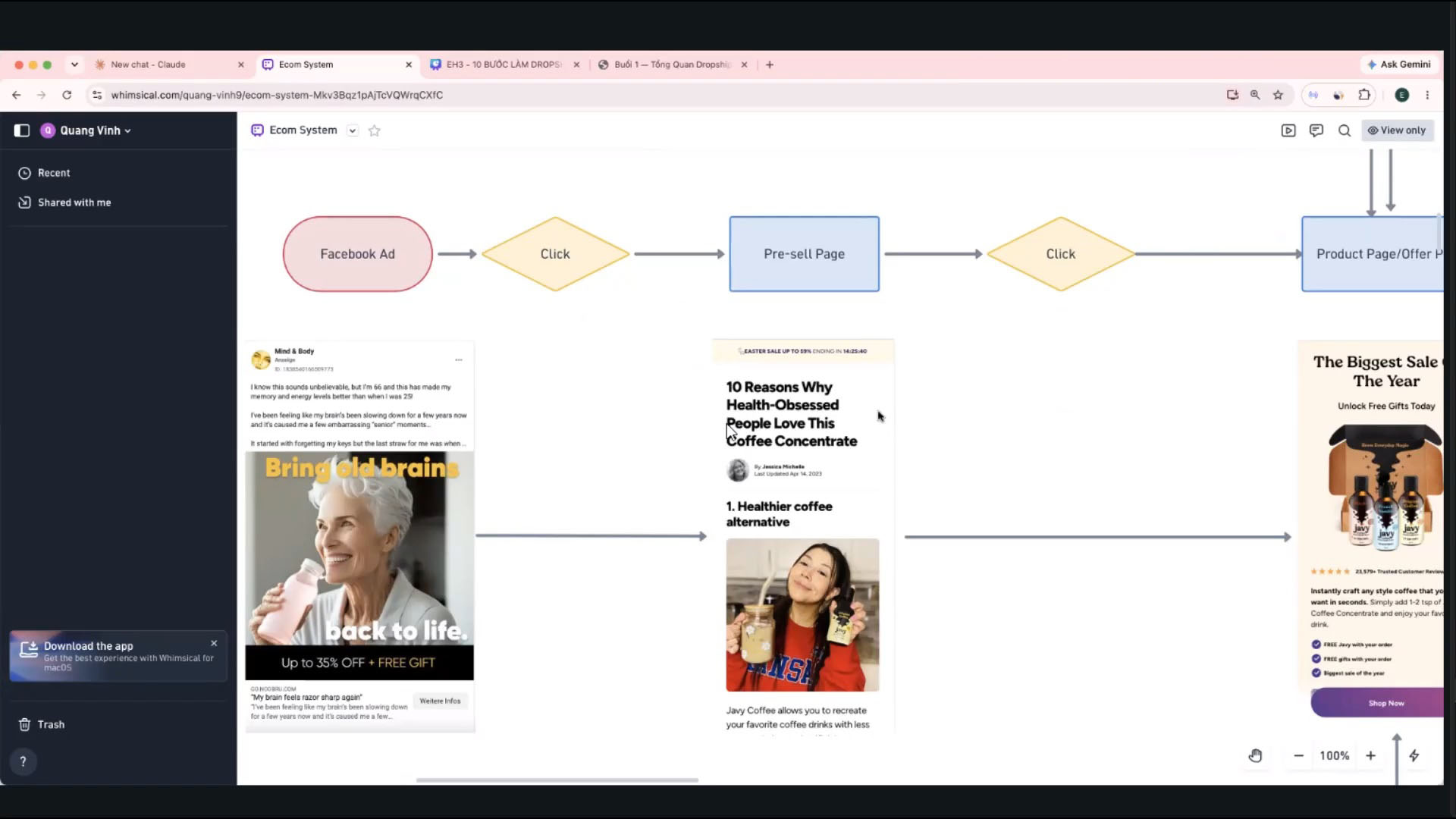
Task: Click the Weitere Infos button
Action: [440, 701]
